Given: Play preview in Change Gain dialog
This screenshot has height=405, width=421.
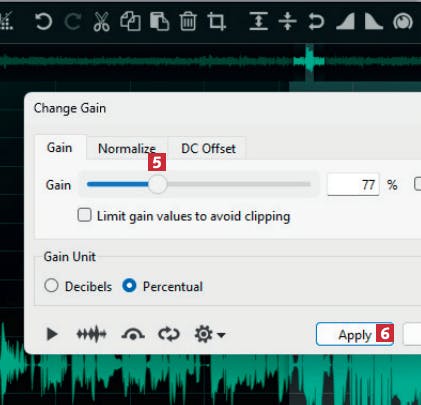Looking at the screenshot, I should click(x=52, y=334).
